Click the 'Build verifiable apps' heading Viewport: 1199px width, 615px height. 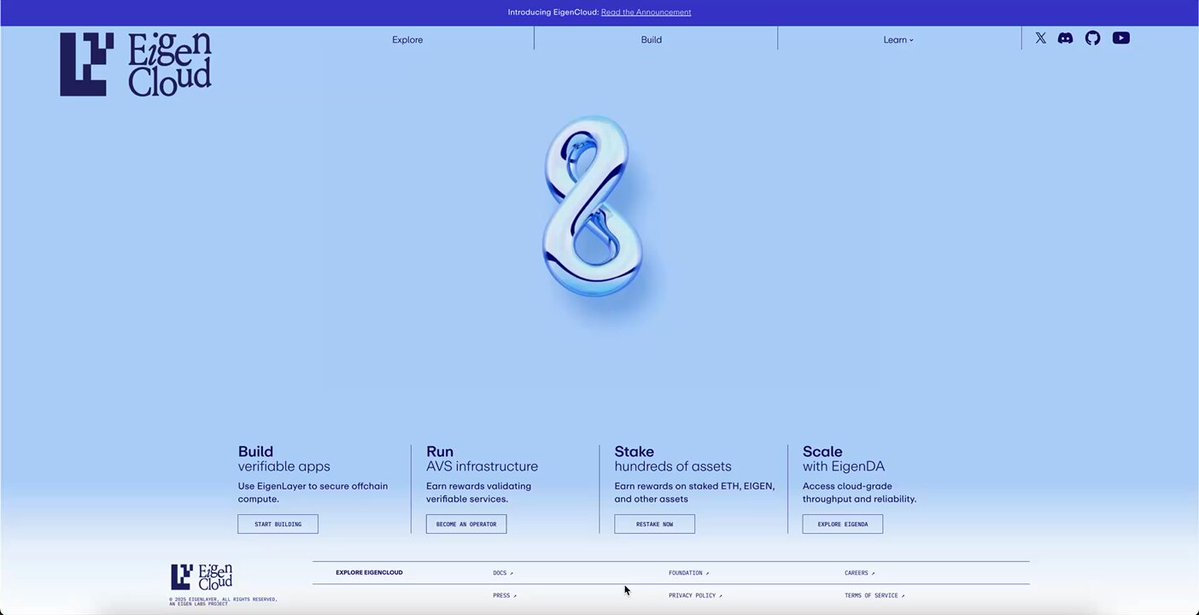point(284,459)
